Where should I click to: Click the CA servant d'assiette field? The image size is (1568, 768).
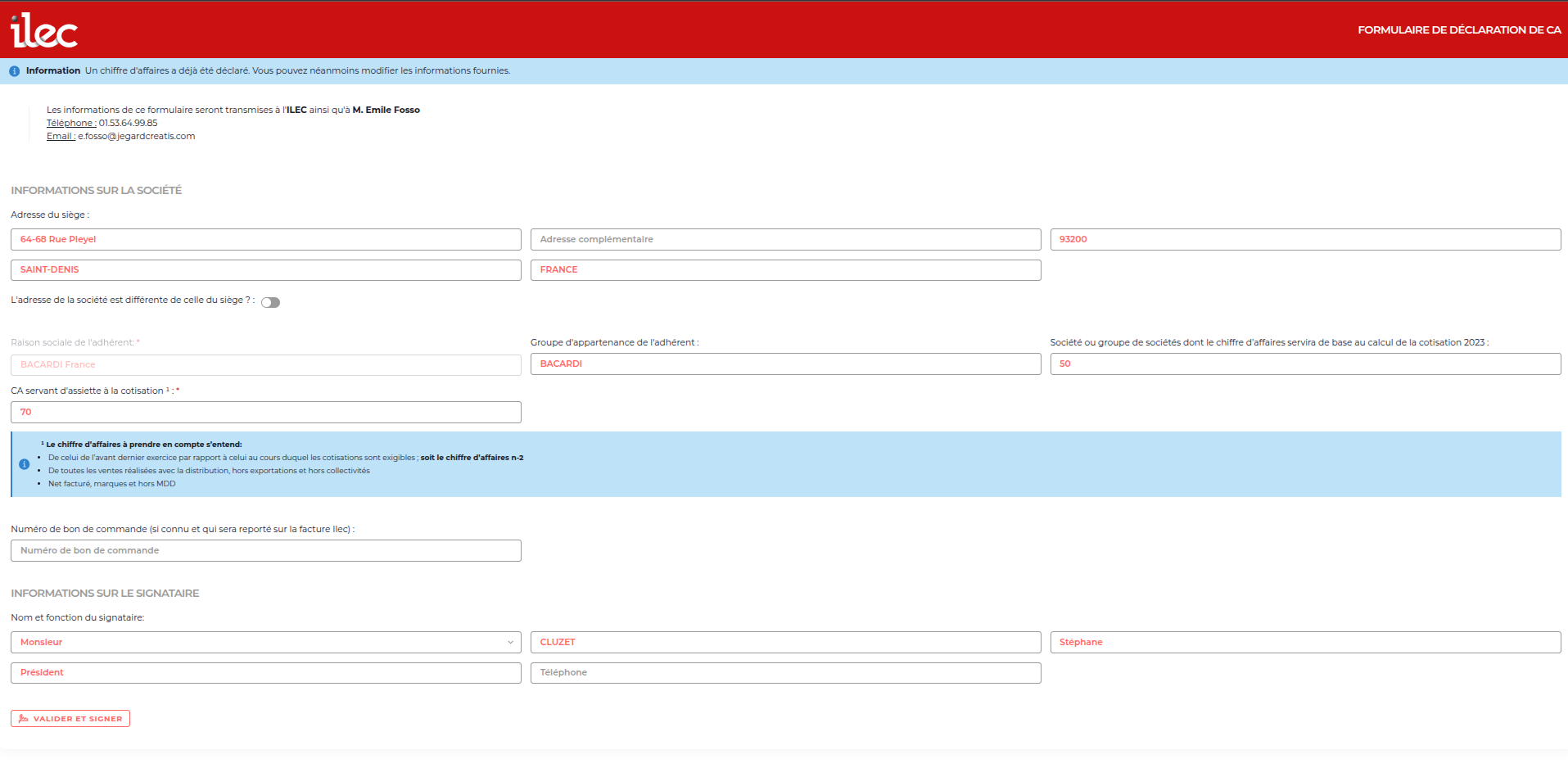(x=265, y=413)
